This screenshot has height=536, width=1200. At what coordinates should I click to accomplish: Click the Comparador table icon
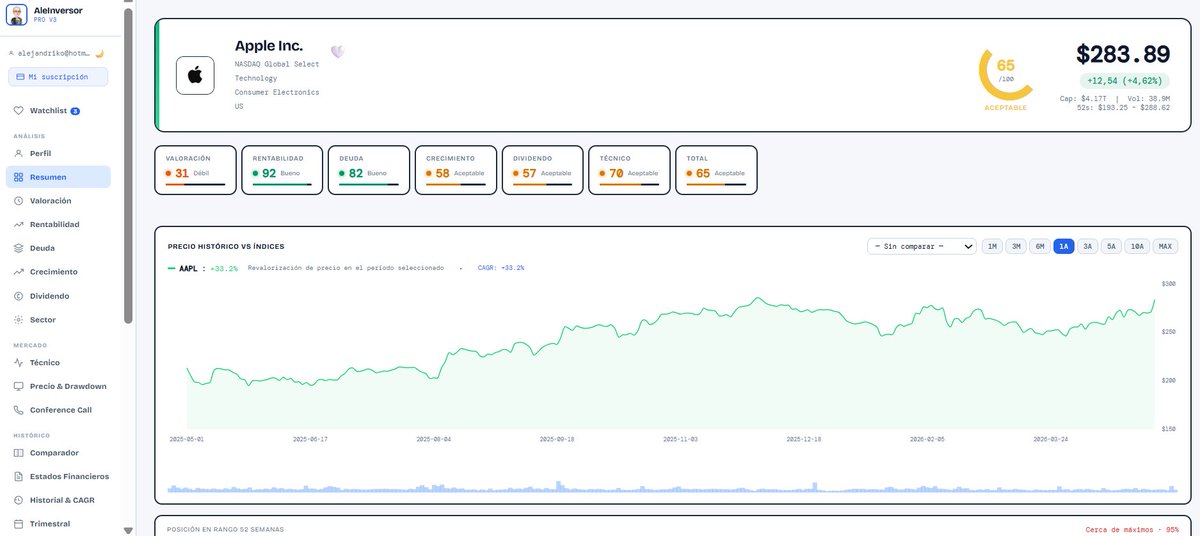point(19,453)
